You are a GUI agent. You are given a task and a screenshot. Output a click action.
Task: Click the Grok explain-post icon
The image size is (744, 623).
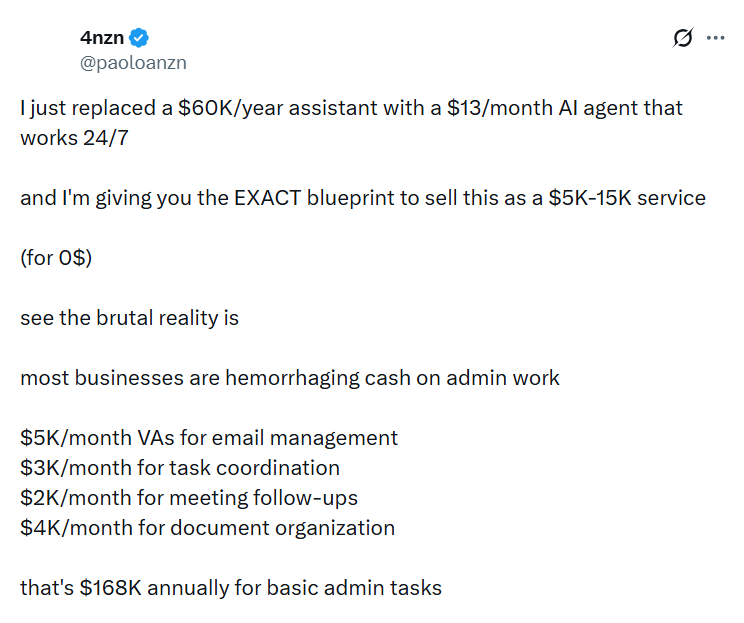click(683, 38)
